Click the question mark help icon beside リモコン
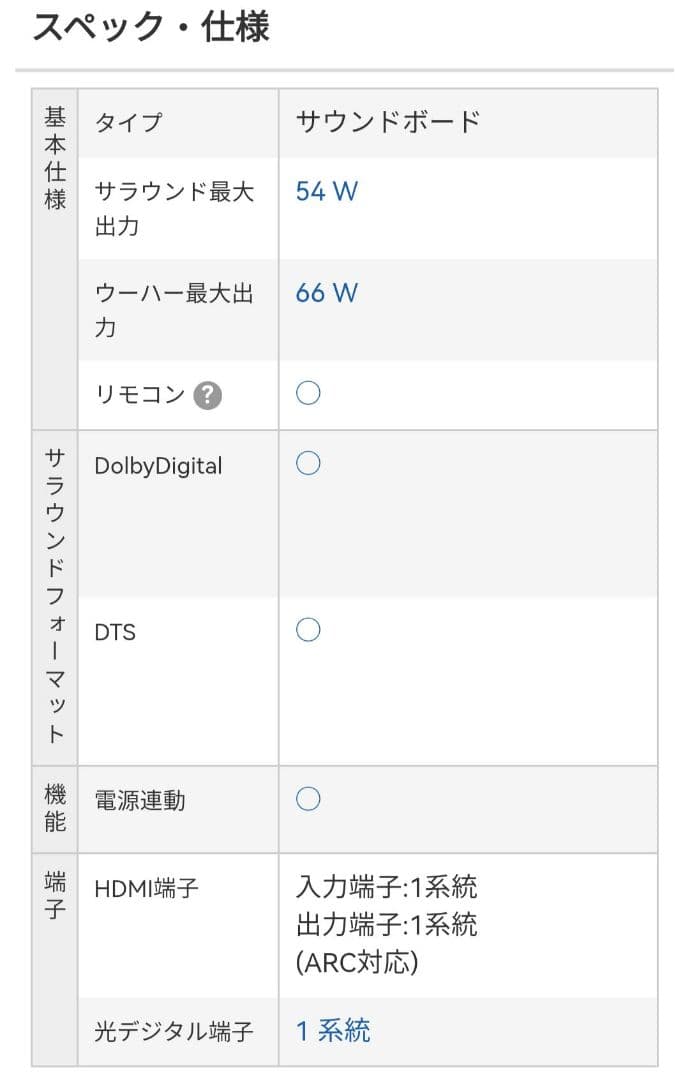The height and width of the screenshot is (1080, 676). [x=207, y=396]
